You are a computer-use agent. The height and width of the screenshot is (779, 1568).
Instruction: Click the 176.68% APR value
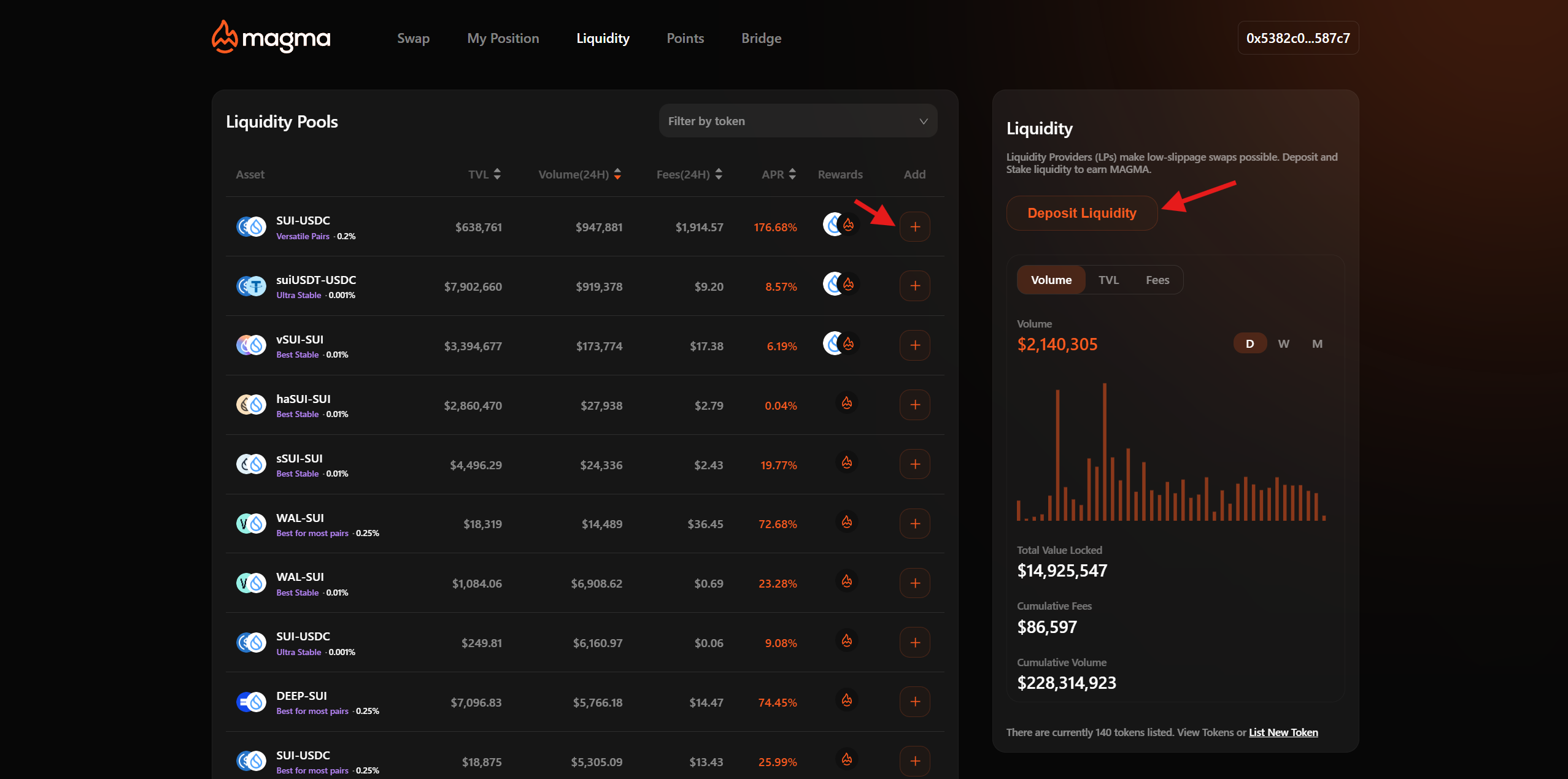[x=775, y=228]
